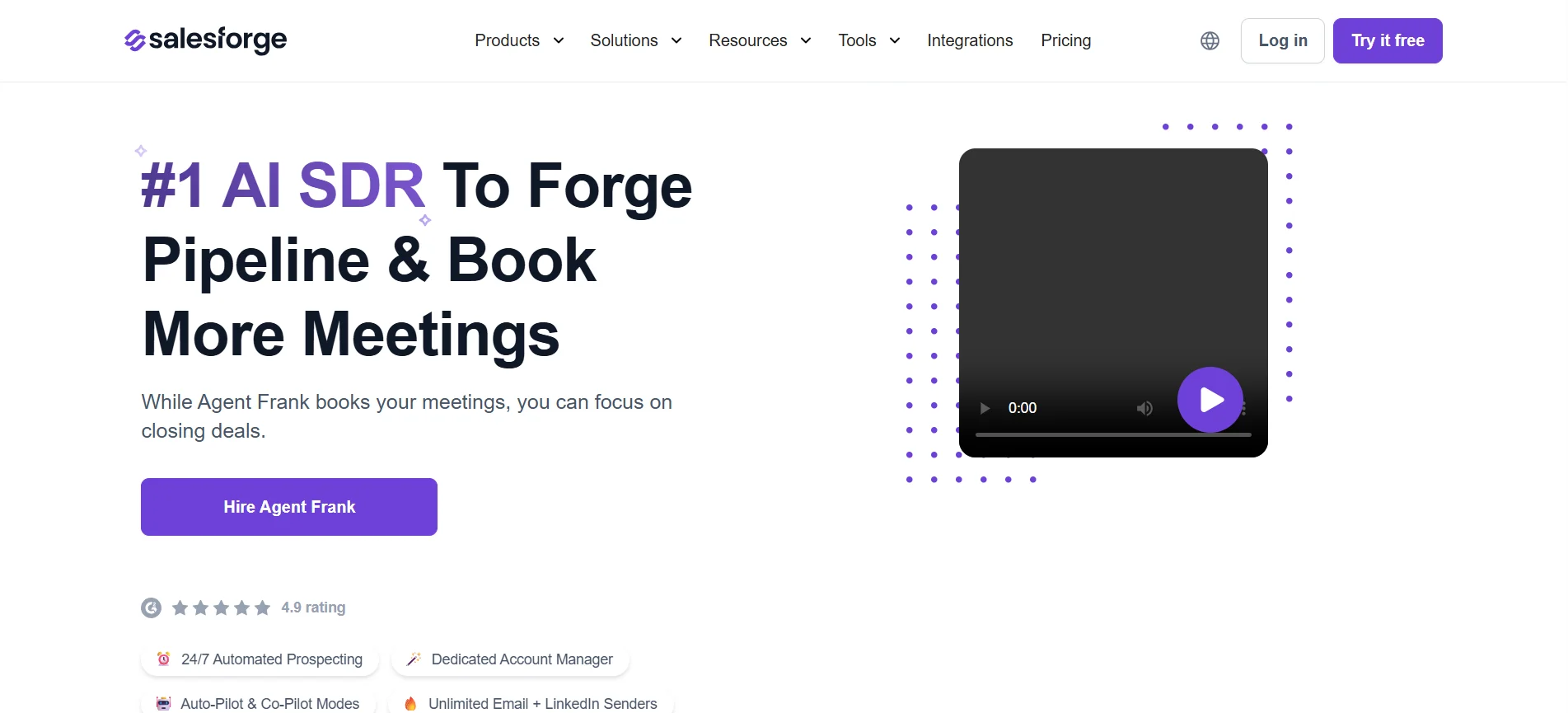Screen dimensions: 1568x713
Task: Click the magic wand icon for Account Manager
Action: pos(414,659)
